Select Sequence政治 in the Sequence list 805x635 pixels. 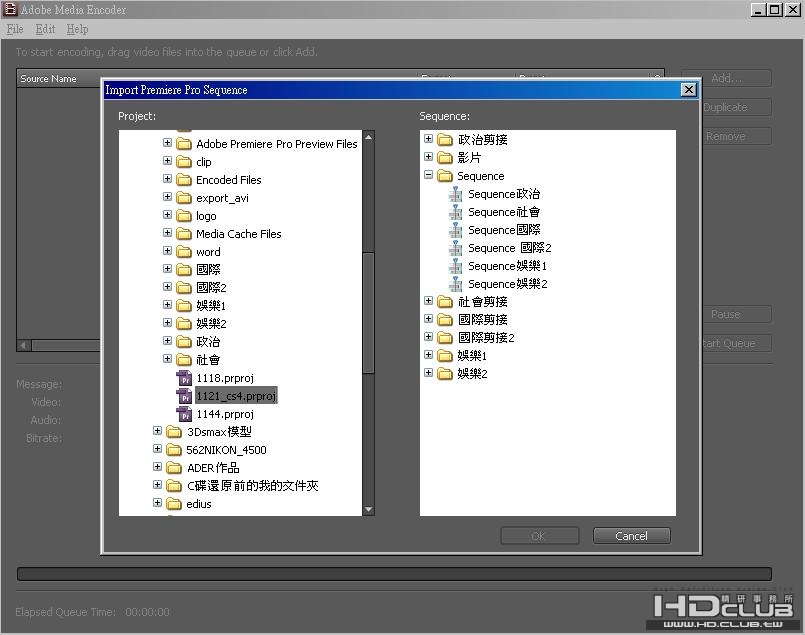point(504,194)
